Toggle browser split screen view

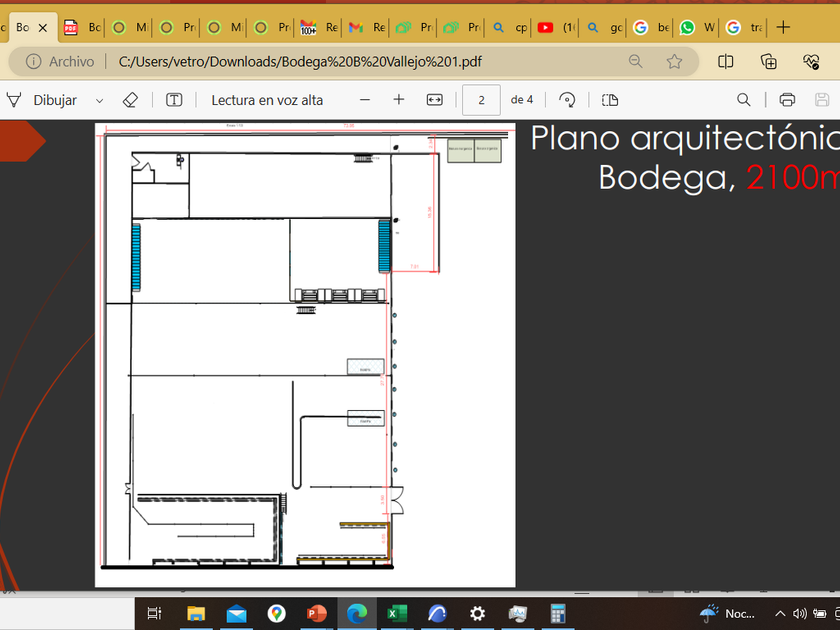click(x=726, y=62)
